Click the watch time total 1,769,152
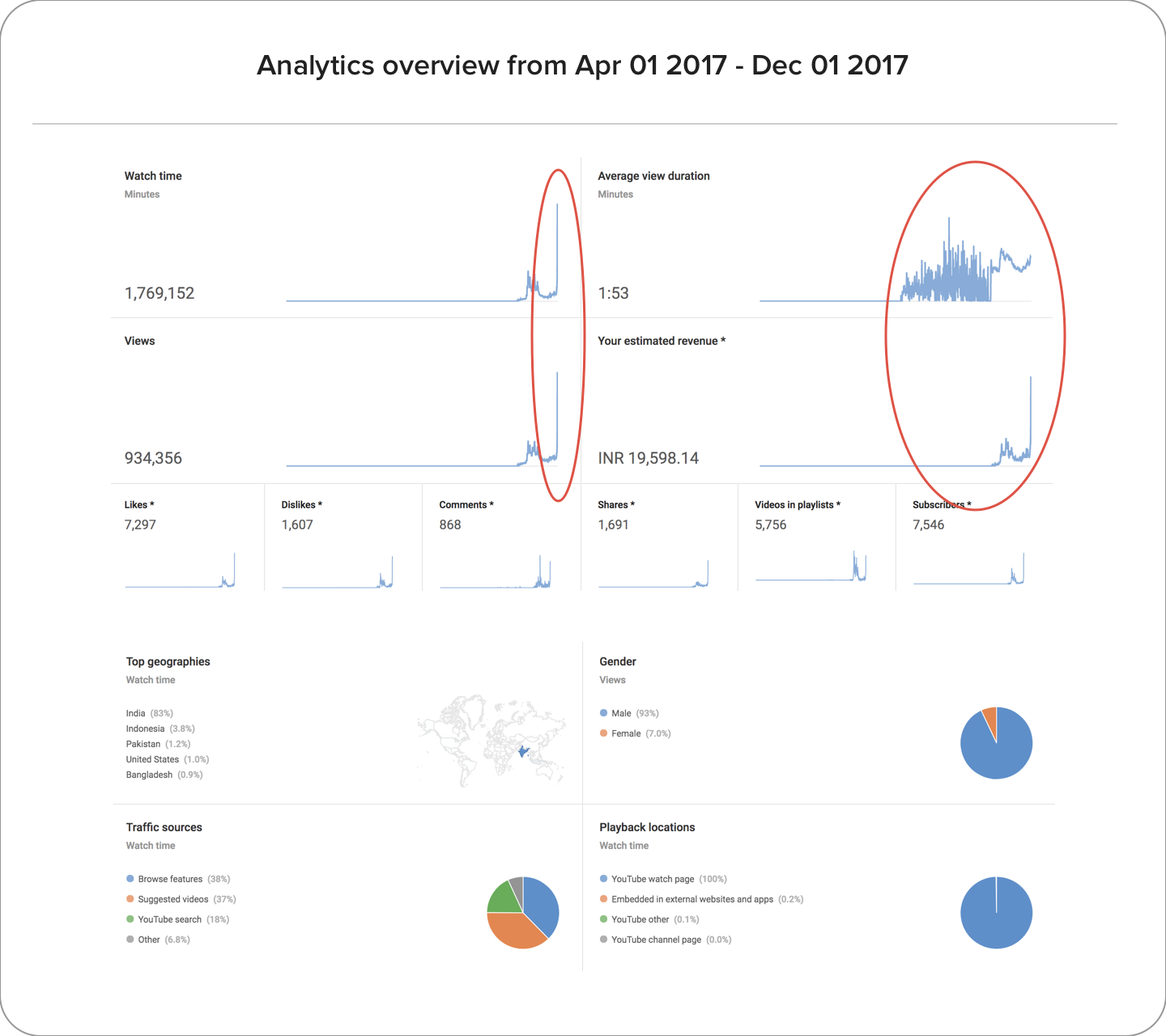The image size is (1166, 1036). [160, 293]
